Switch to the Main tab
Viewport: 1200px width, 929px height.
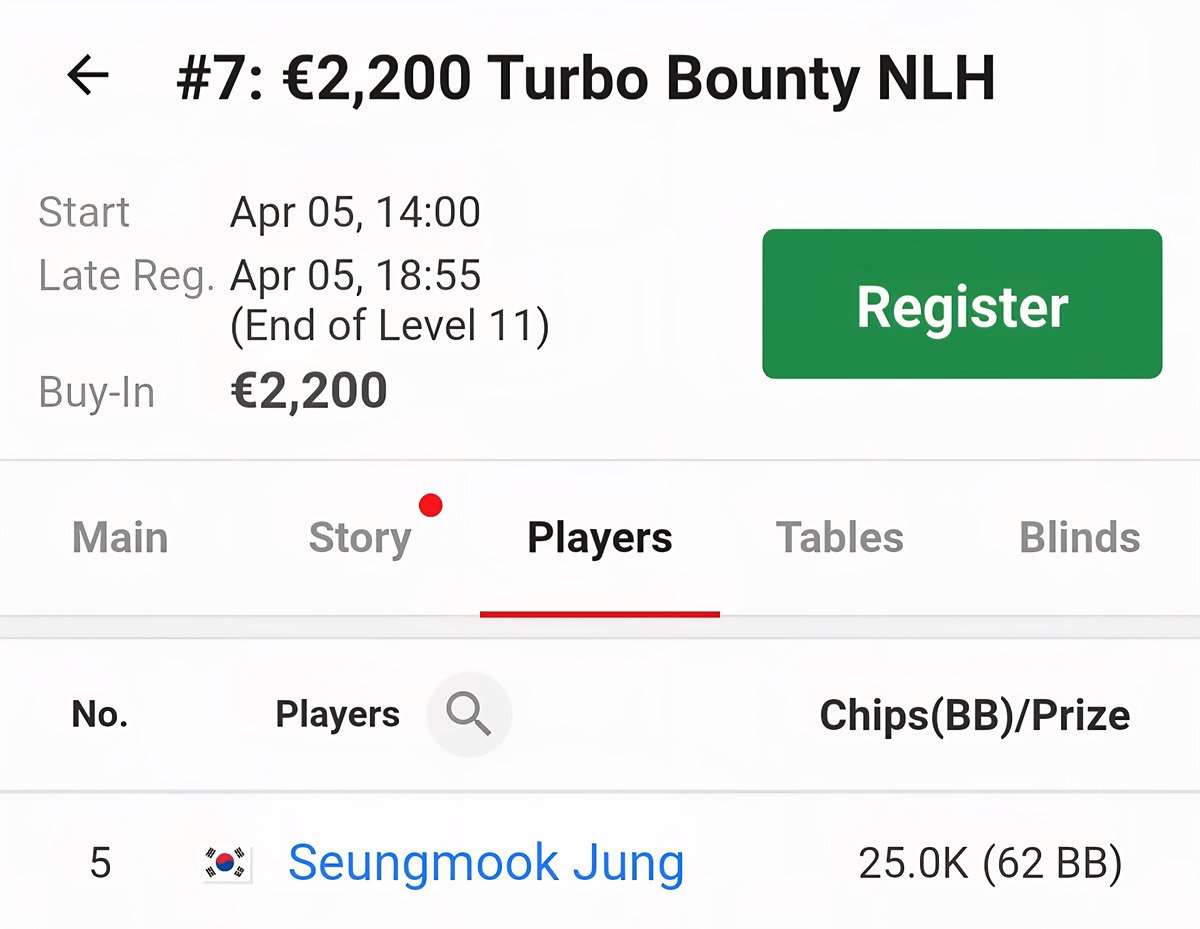[120, 538]
